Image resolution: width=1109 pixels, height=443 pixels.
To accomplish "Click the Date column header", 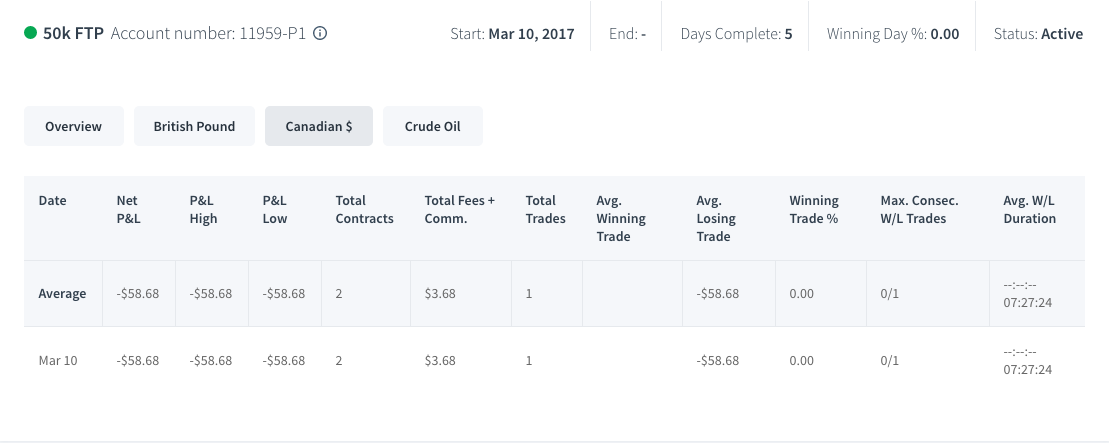I will (x=52, y=200).
